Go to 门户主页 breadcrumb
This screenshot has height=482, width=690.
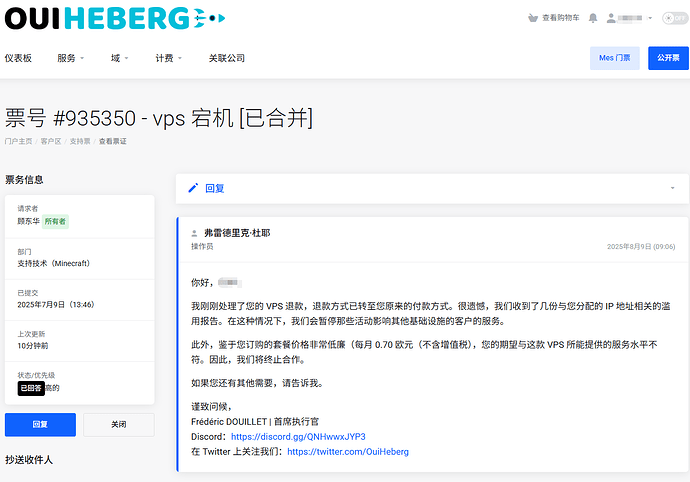click(x=18, y=141)
